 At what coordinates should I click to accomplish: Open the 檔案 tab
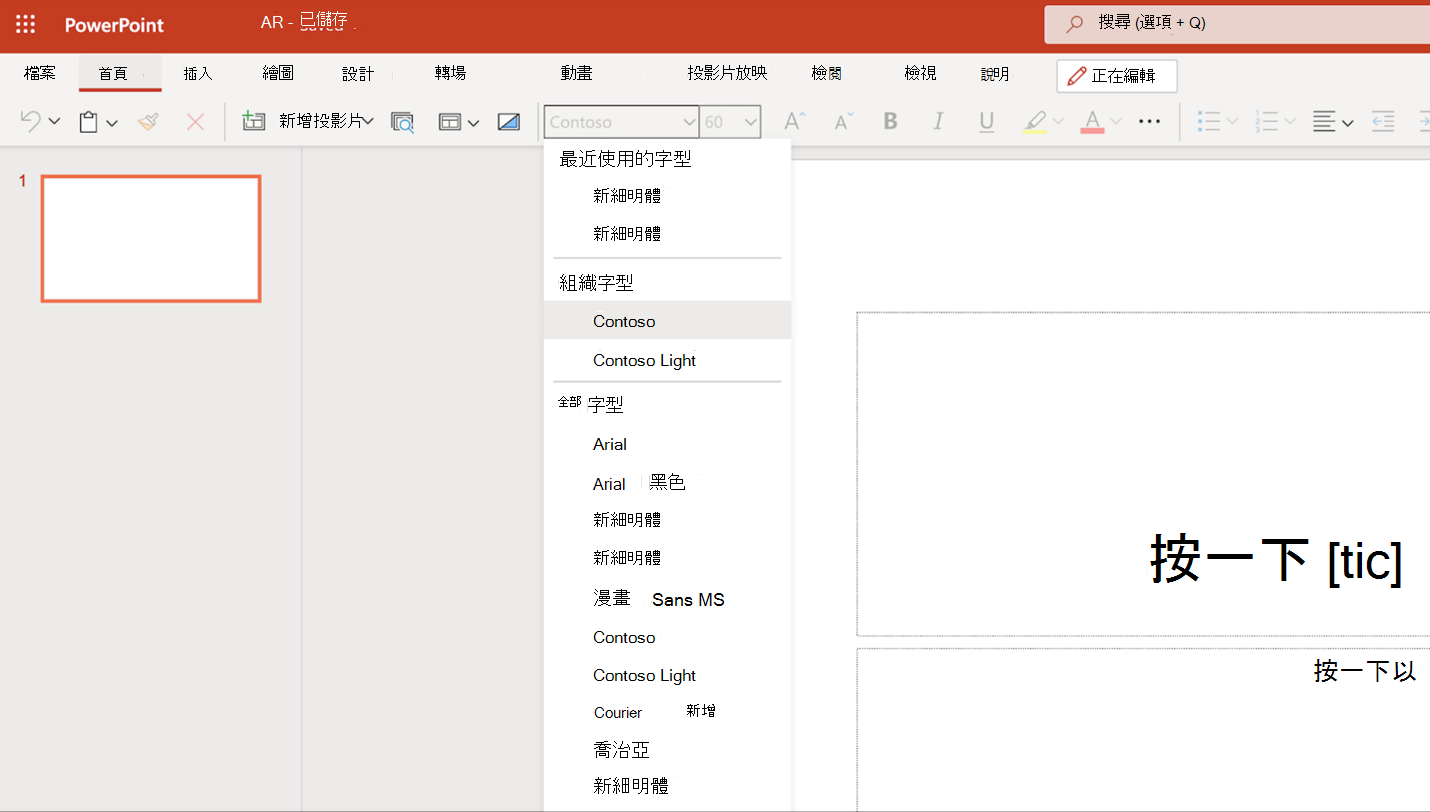(x=40, y=73)
